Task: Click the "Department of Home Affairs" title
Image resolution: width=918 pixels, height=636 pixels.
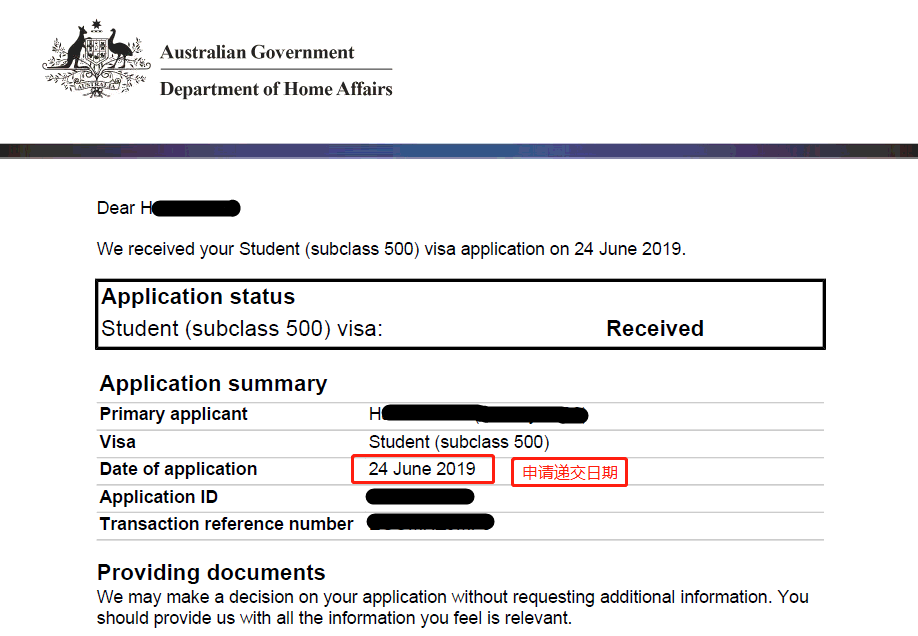Action: [x=276, y=89]
